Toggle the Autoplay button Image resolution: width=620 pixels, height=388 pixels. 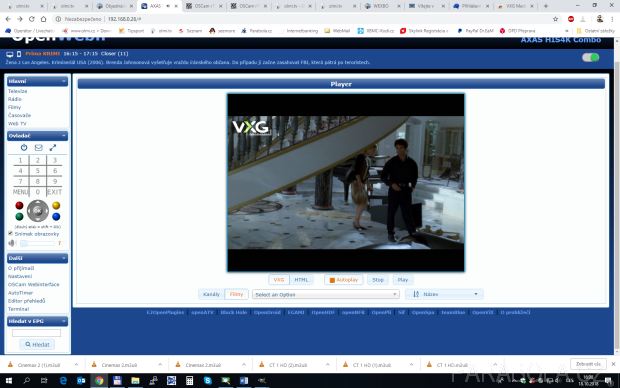click(x=343, y=280)
